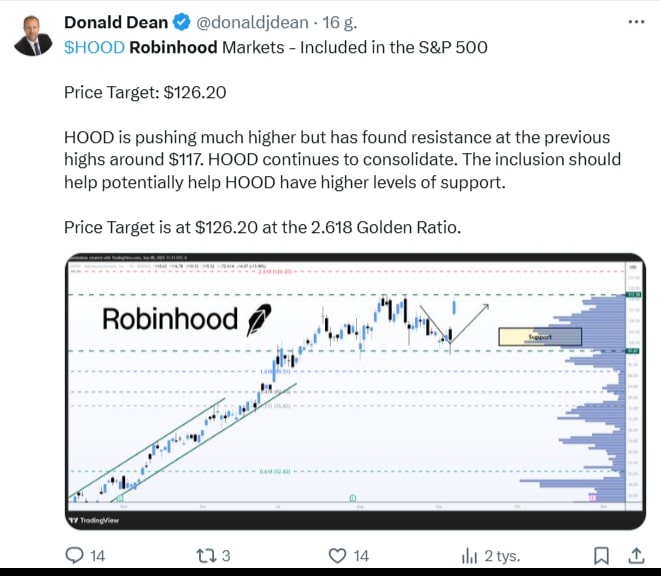Like the tweet with the heart icon
The width and height of the screenshot is (661, 576).
[339, 555]
